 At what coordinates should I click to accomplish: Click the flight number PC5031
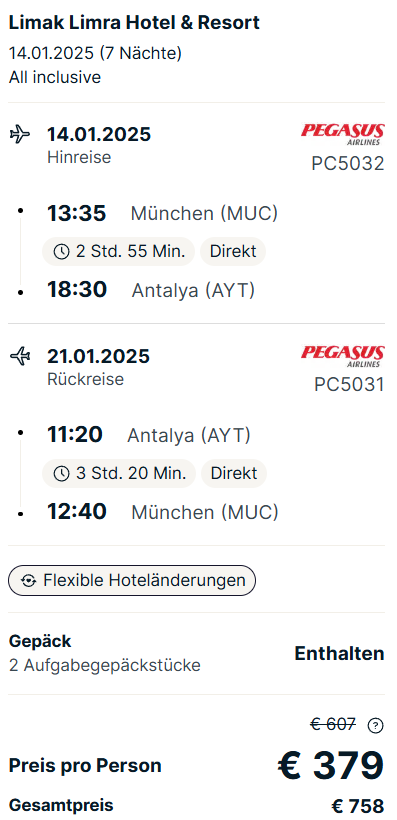[349, 385]
